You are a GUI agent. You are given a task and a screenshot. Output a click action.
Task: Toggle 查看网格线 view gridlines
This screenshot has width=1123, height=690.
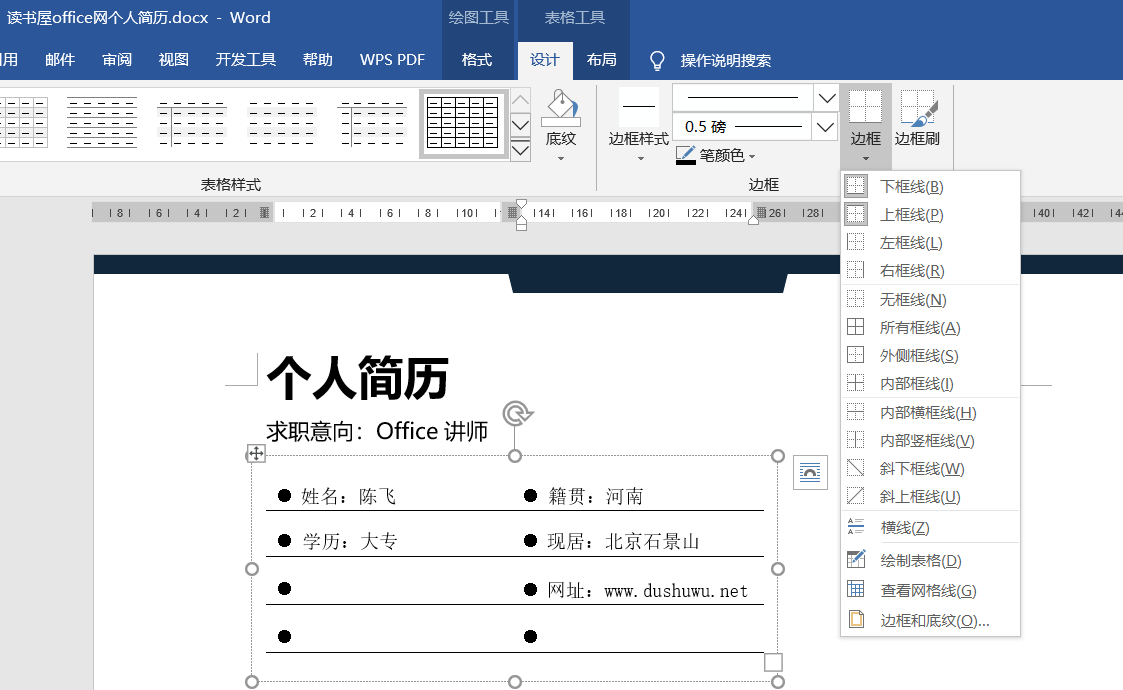pos(927,591)
